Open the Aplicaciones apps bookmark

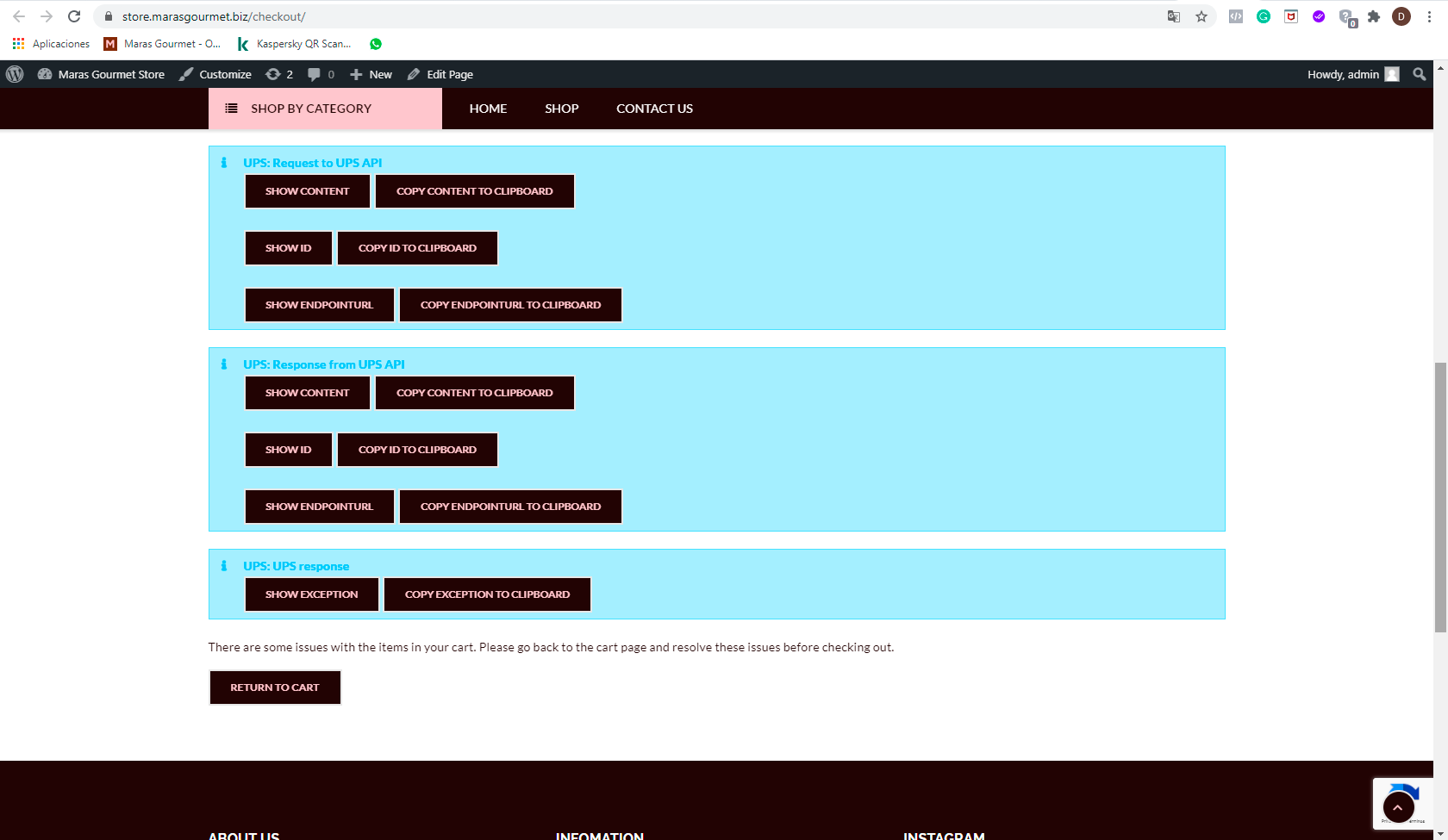pyautogui.click(x=51, y=44)
